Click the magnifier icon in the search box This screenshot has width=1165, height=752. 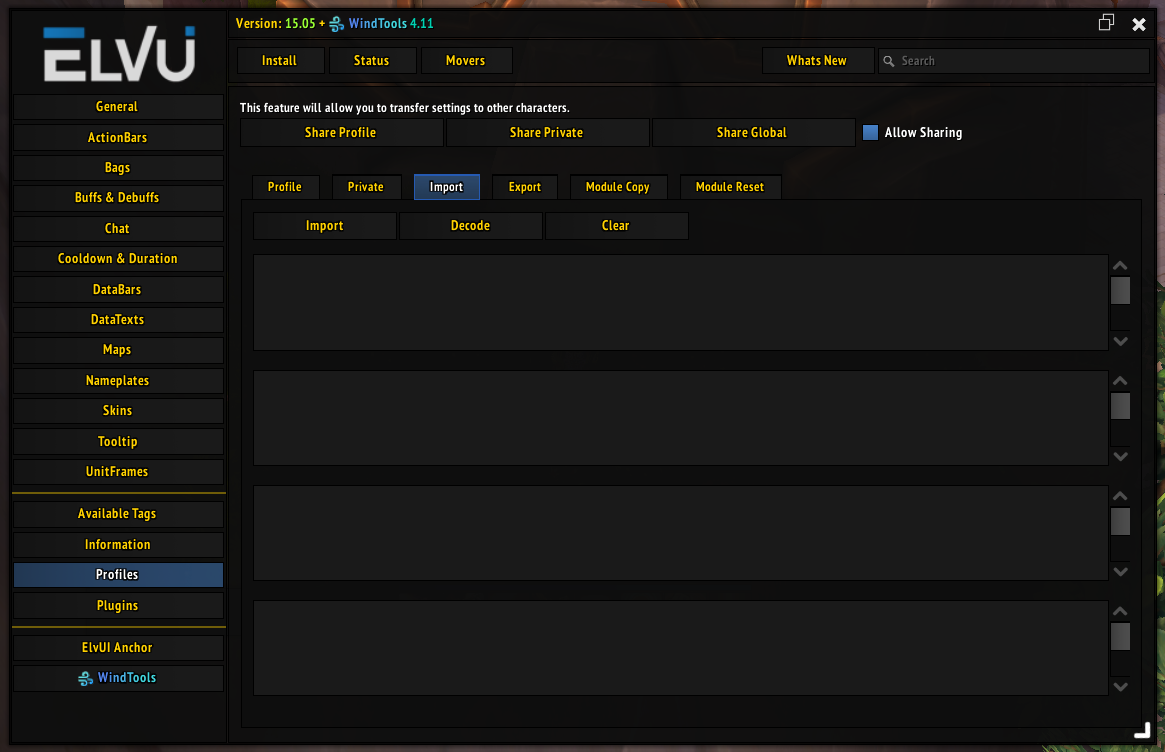click(x=888, y=60)
